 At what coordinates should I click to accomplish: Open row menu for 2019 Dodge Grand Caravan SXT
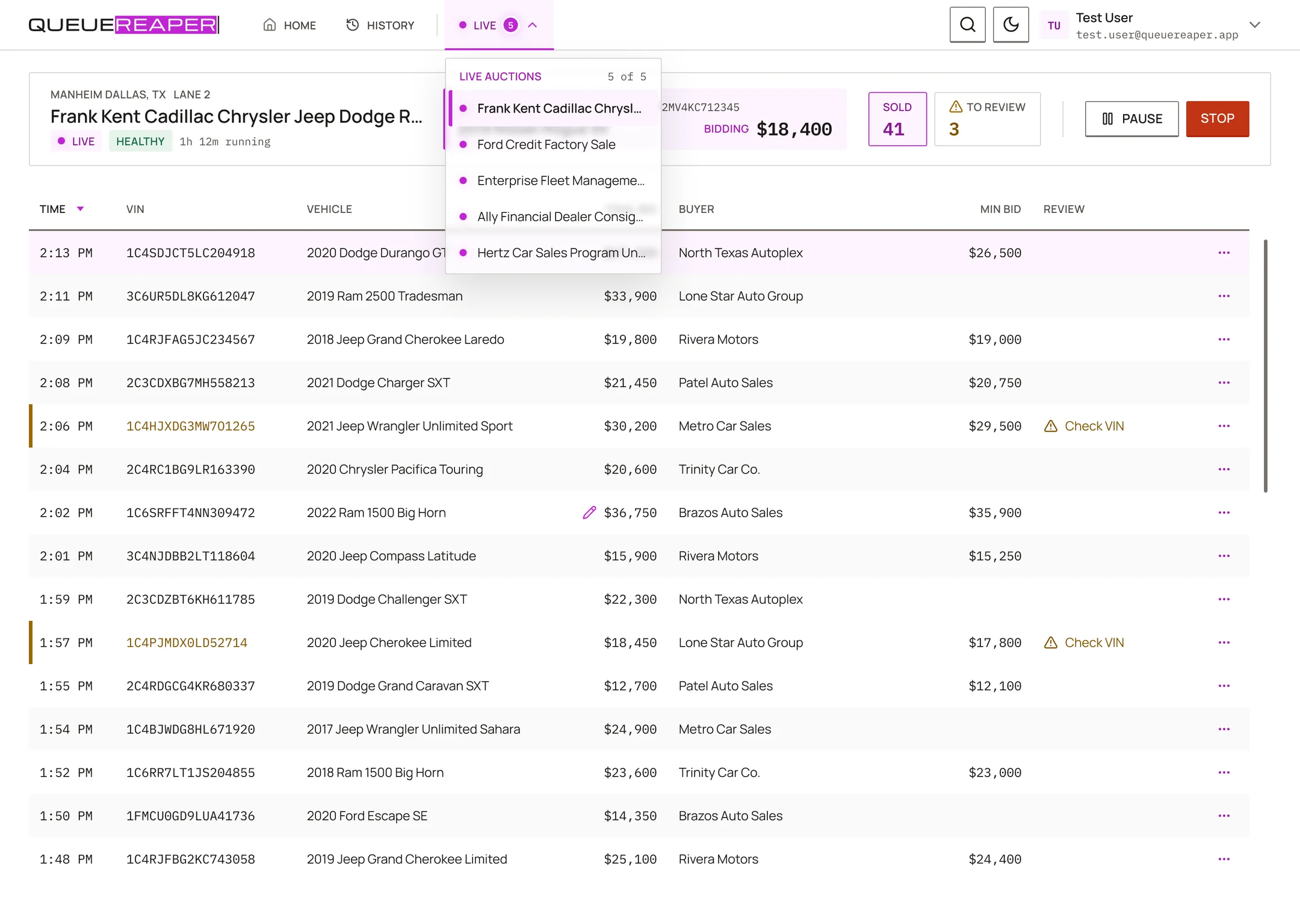click(x=1224, y=686)
